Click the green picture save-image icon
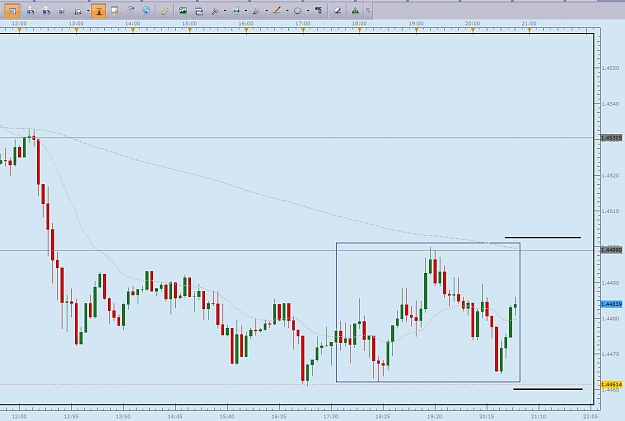The image size is (625, 421). (183, 11)
